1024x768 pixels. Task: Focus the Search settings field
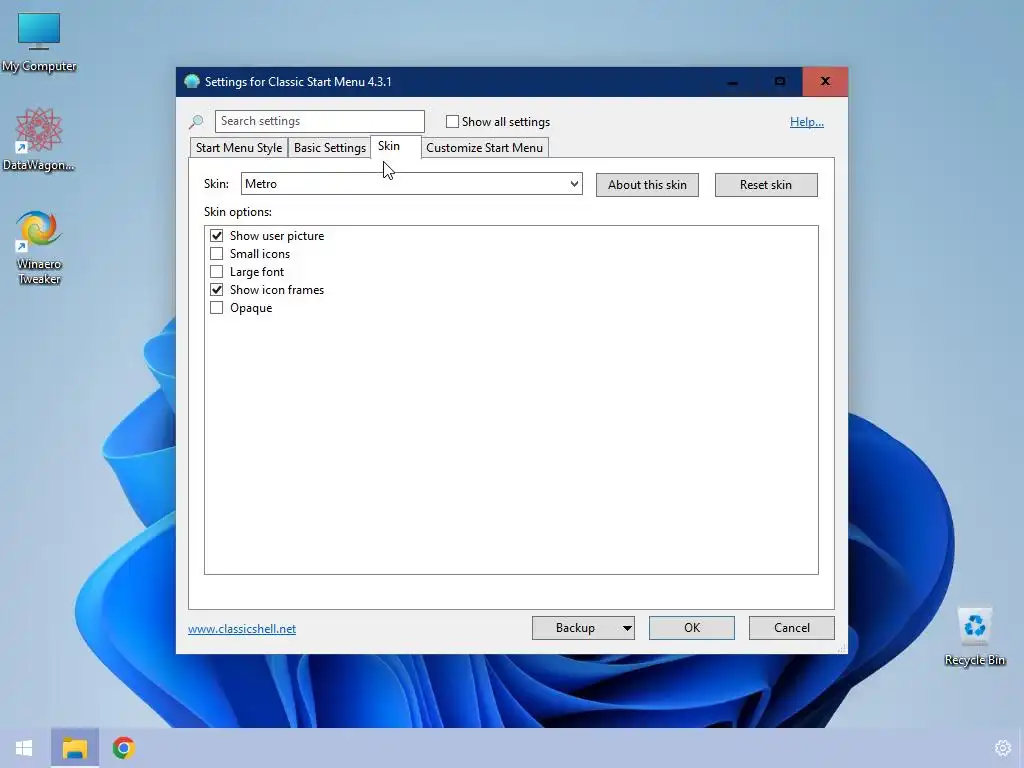pos(320,121)
